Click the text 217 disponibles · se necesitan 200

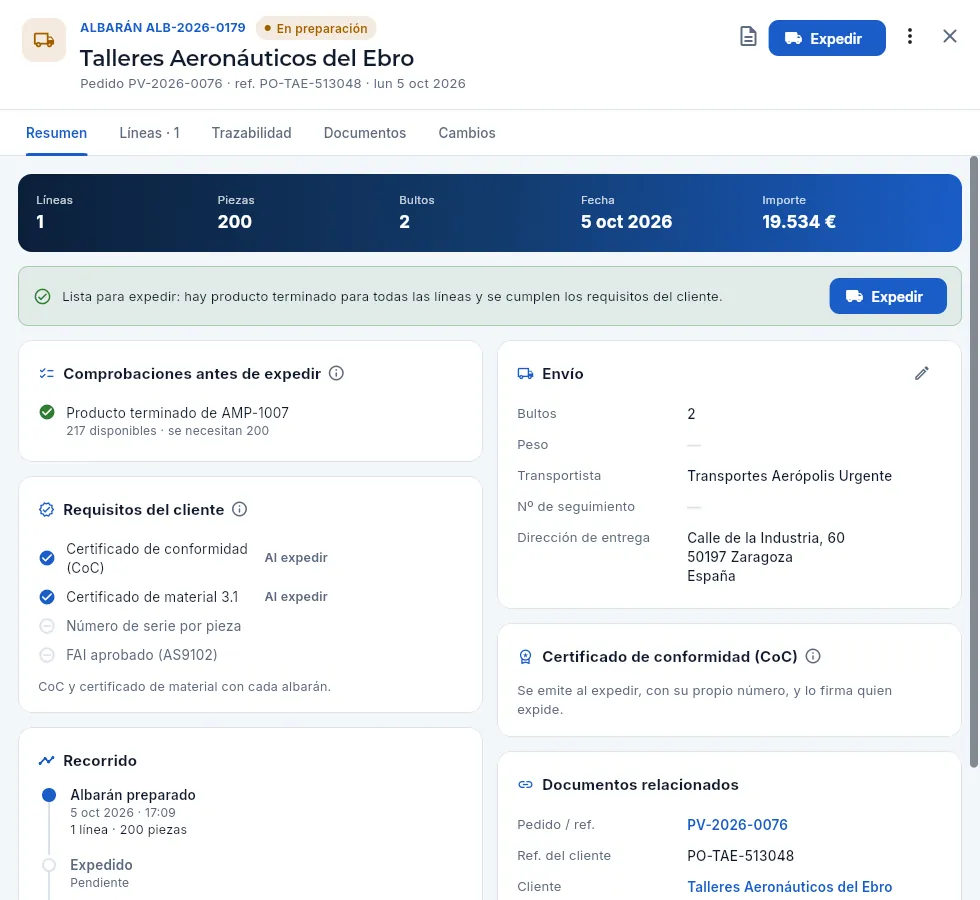click(x=168, y=431)
